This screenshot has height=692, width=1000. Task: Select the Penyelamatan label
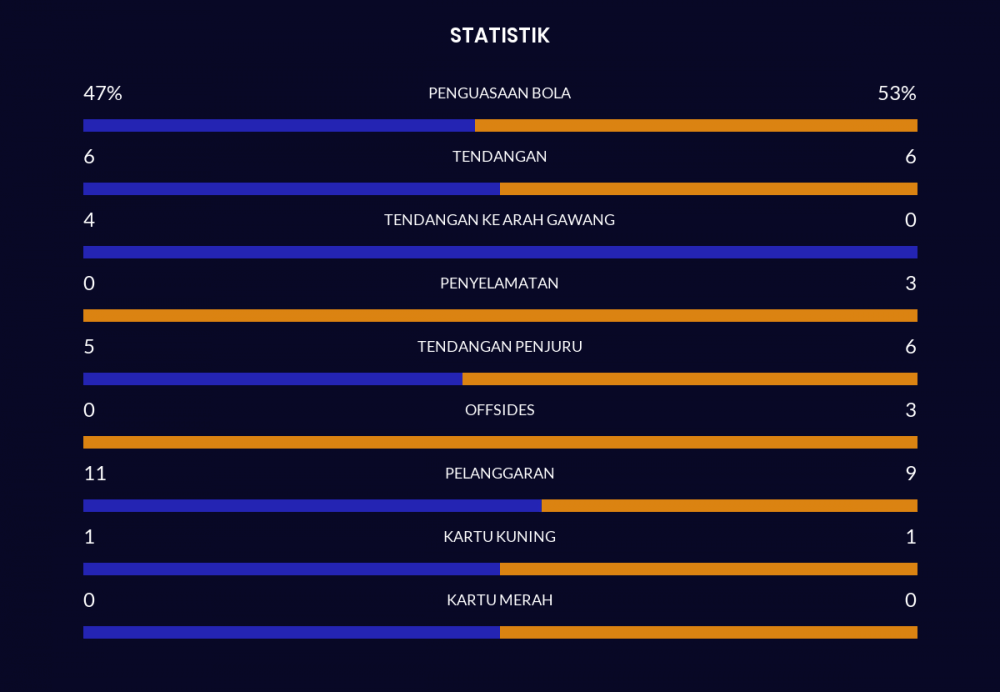click(499, 283)
